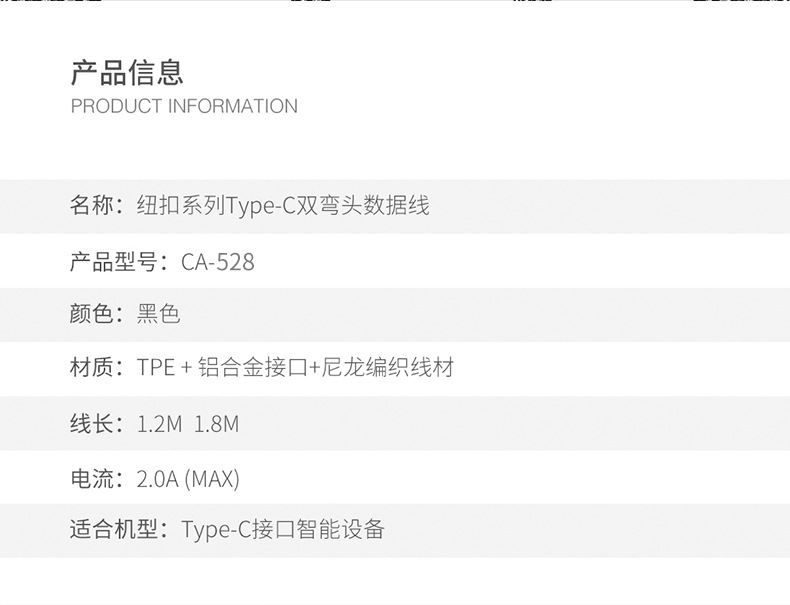Image resolution: width=790 pixels, height=605 pixels.
Task: Click the 材质 label
Action: pos(92,368)
